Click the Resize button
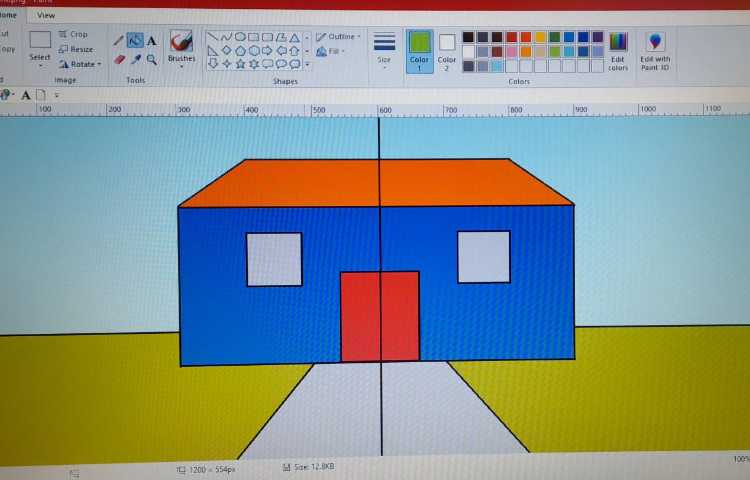750x480 pixels. tap(76, 49)
